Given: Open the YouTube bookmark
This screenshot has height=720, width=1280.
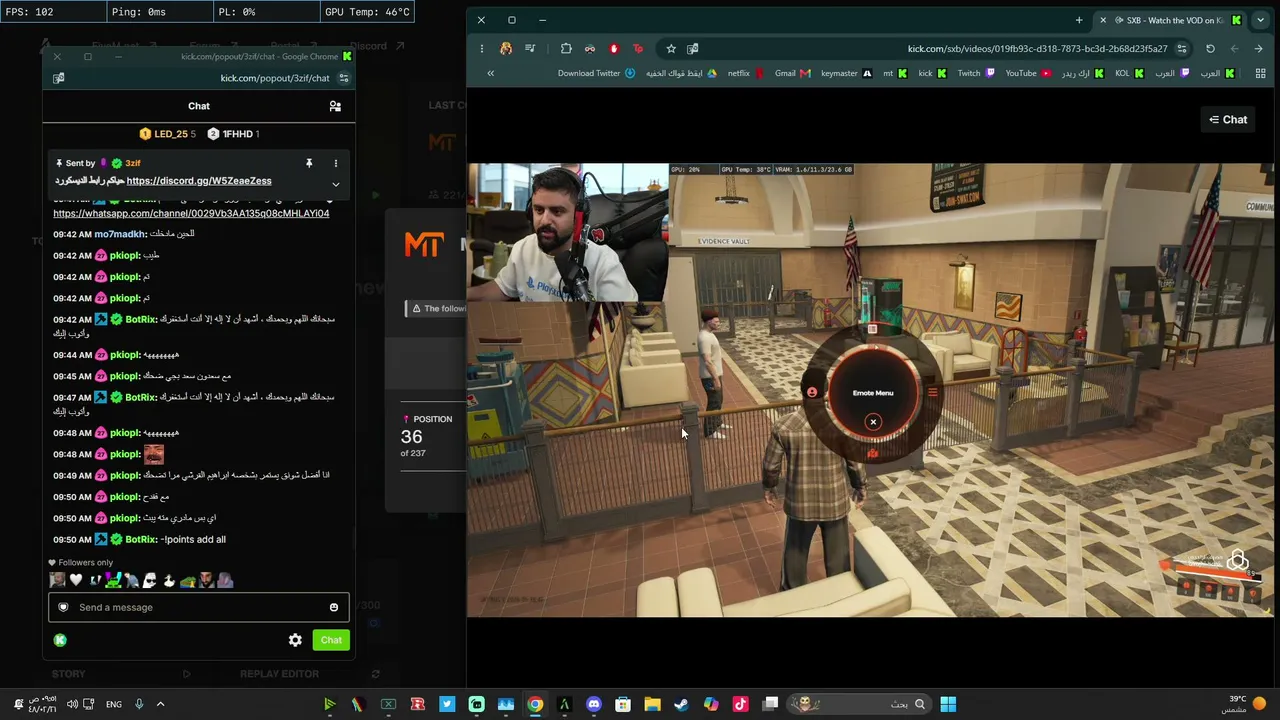Looking at the screenshot, I should tap(1028, 73).
